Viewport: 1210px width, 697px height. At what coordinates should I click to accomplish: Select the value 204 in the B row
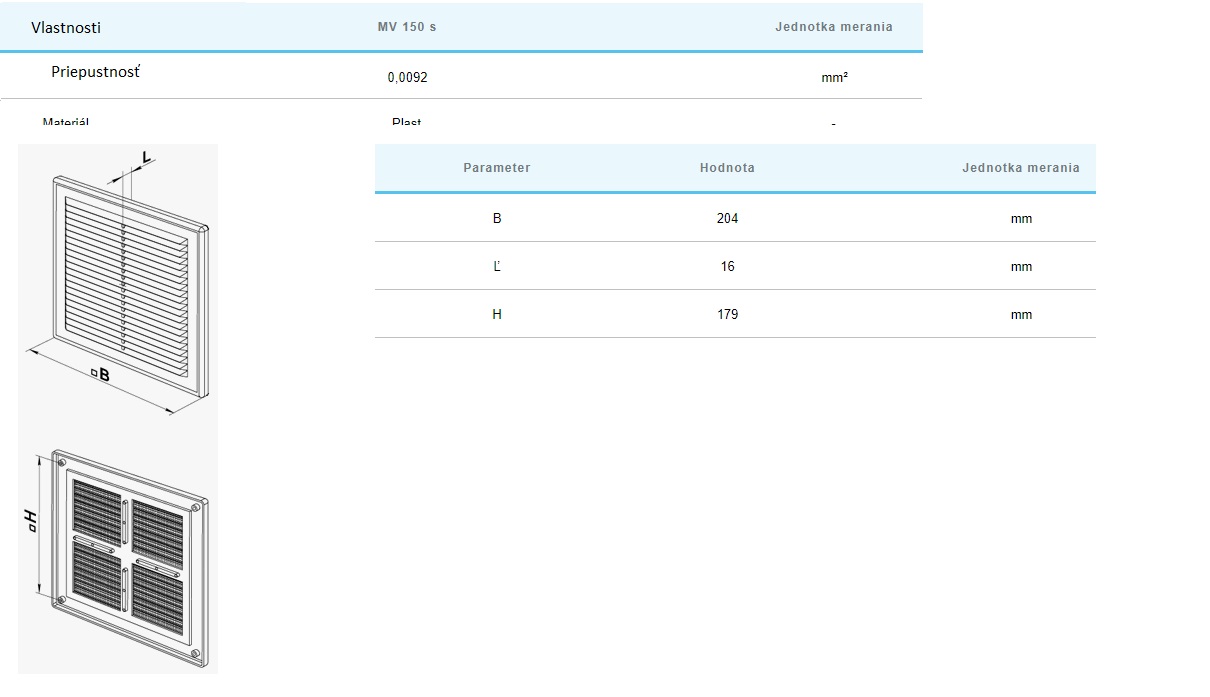pos(727,218)
